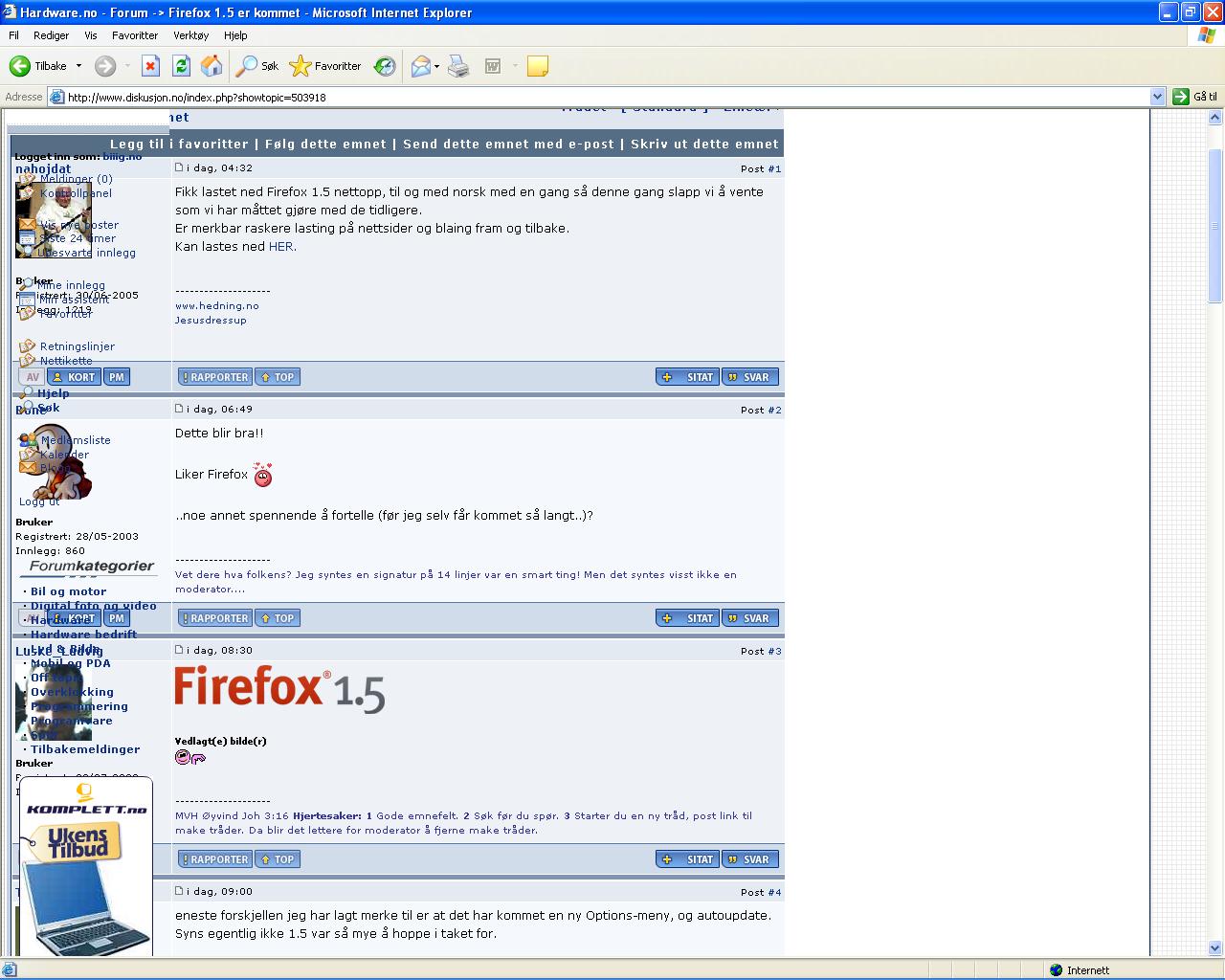Screen dimensions: 1225x980
Task: Open the Verktøy menu
Action: pos(190,35)
